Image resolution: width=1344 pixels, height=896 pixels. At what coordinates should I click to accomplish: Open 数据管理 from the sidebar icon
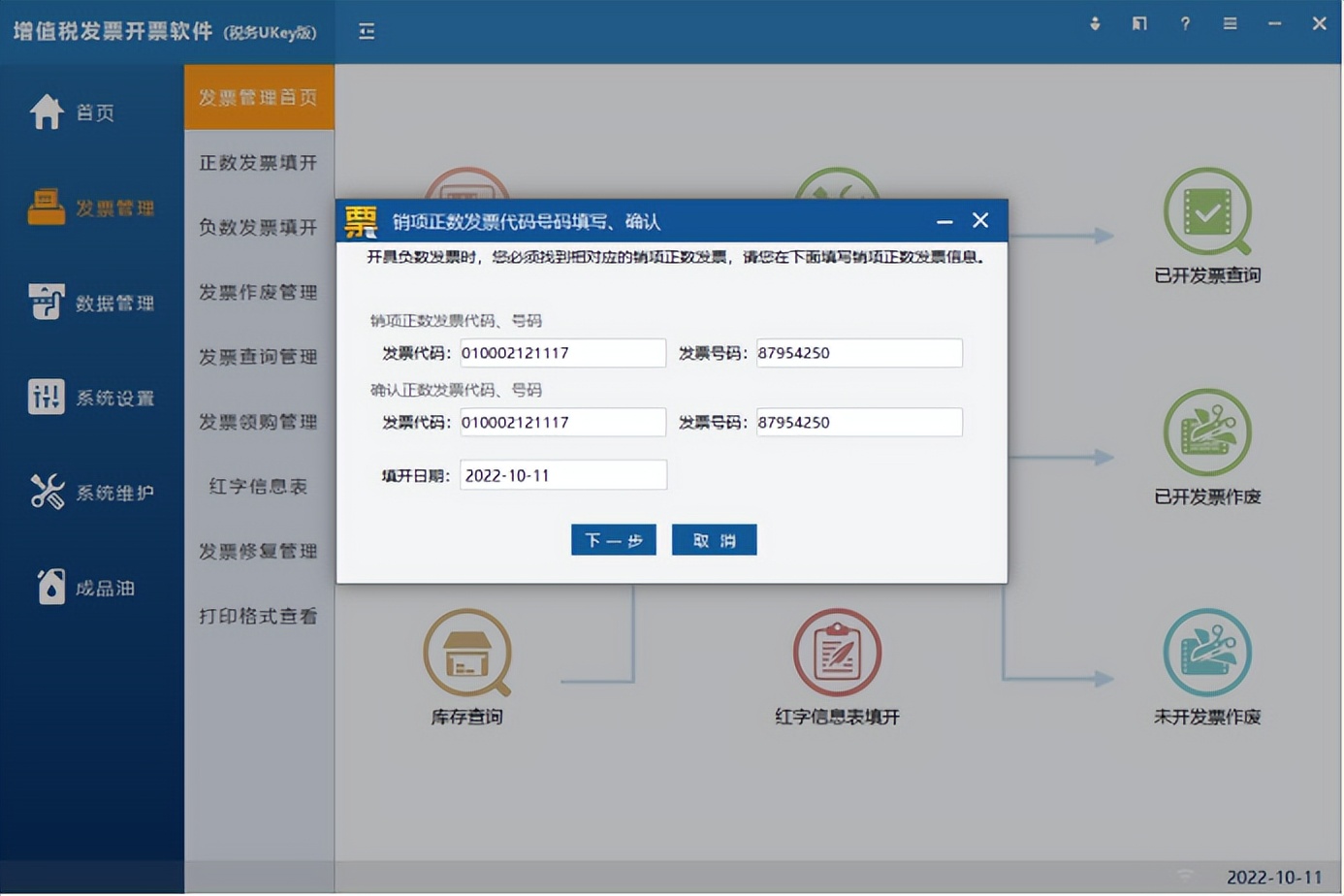click(46, 302)
